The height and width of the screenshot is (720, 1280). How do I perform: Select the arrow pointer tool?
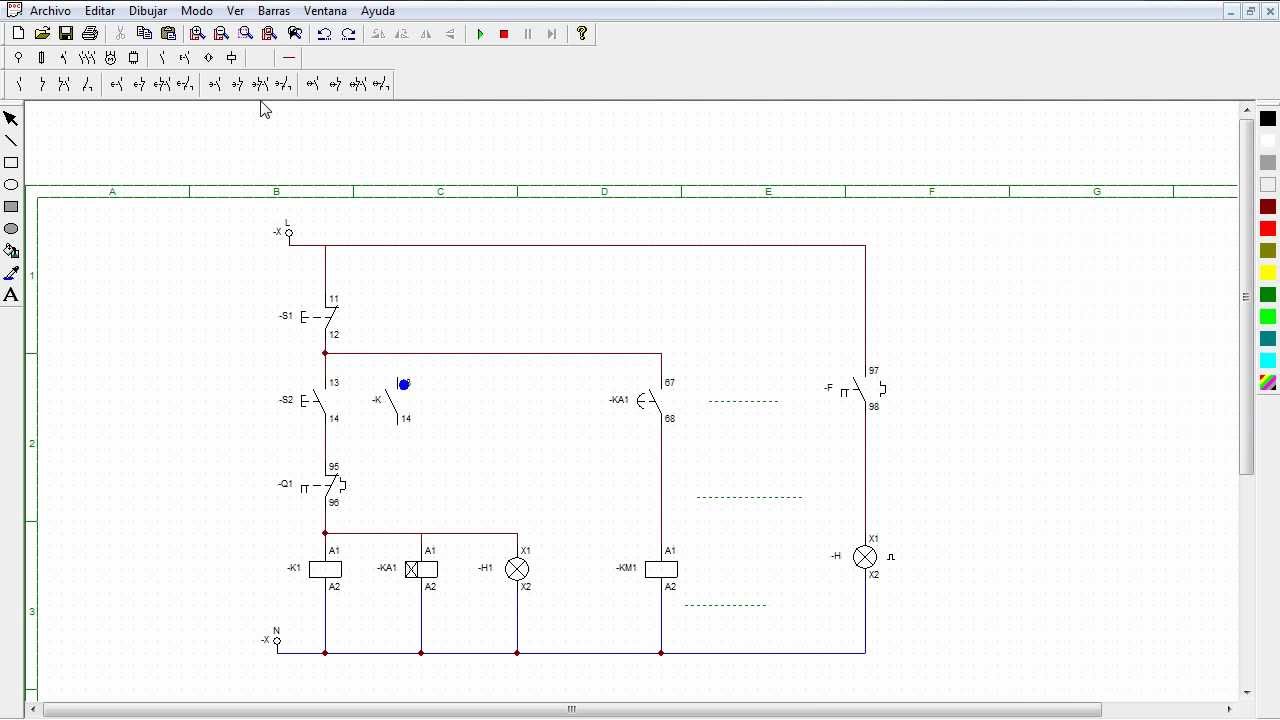tap(11, 119)
